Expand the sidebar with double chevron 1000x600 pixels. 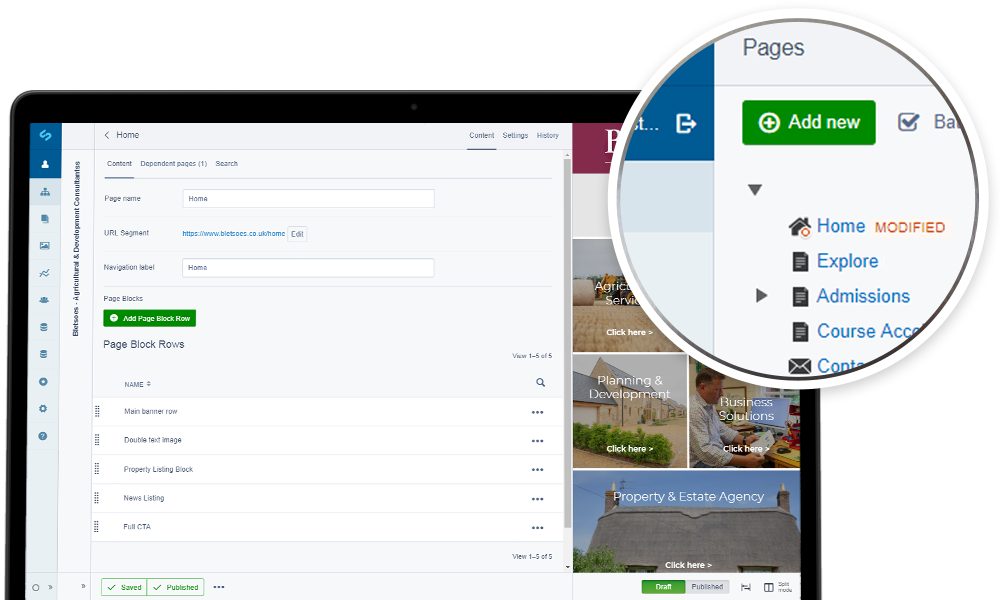(50, 587)
